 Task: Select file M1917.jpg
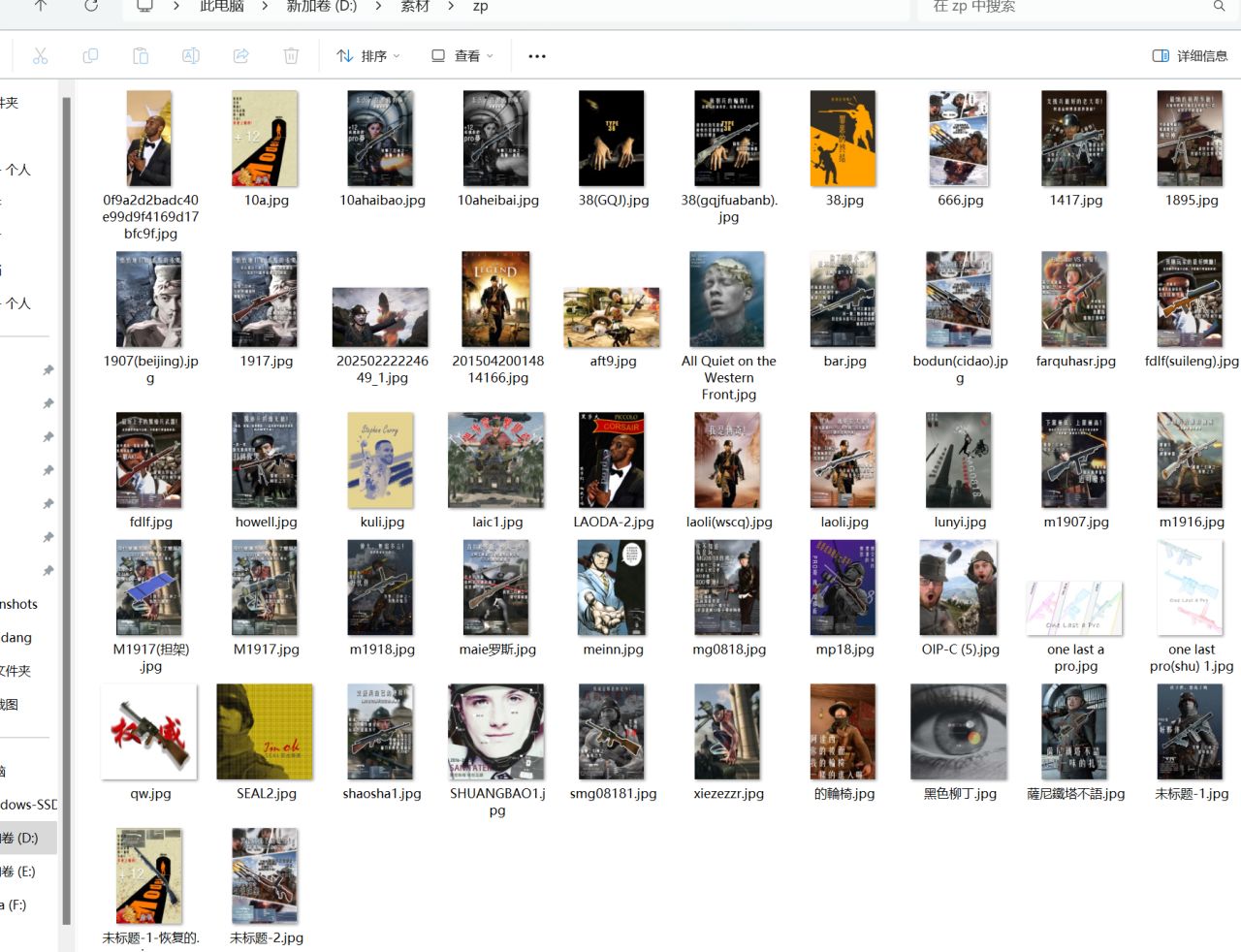(x=266, y=599)
